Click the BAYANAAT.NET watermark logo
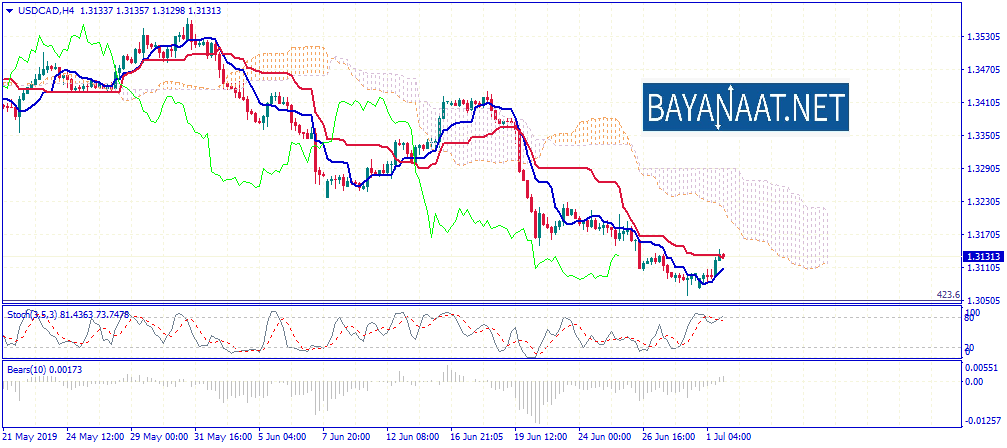Image resolution: width=1007 pixels, height=448 pixels. coord(744,107)
